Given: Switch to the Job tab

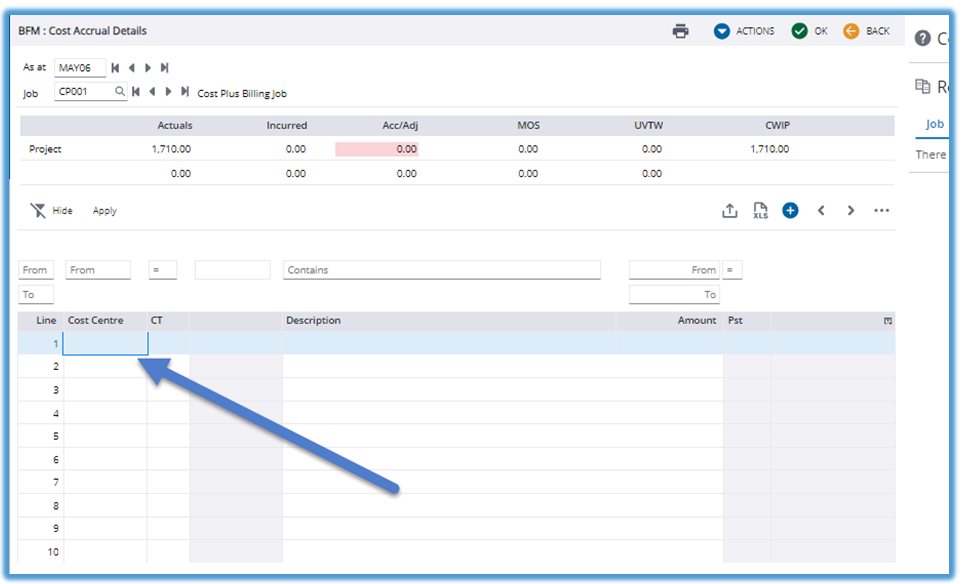Looking at the screenshot, I should [934, 125].
